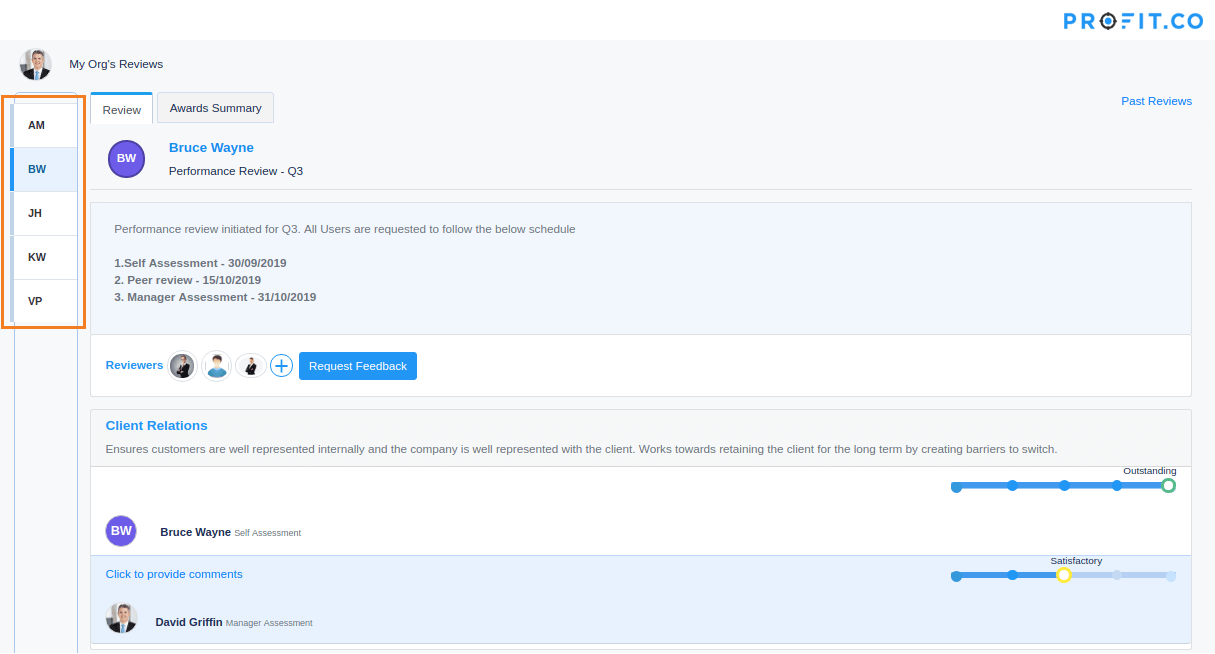The height and width of the screenshot is (654, 1215).
Task: Open the Profit.co logo home link
Action: 1132,21
